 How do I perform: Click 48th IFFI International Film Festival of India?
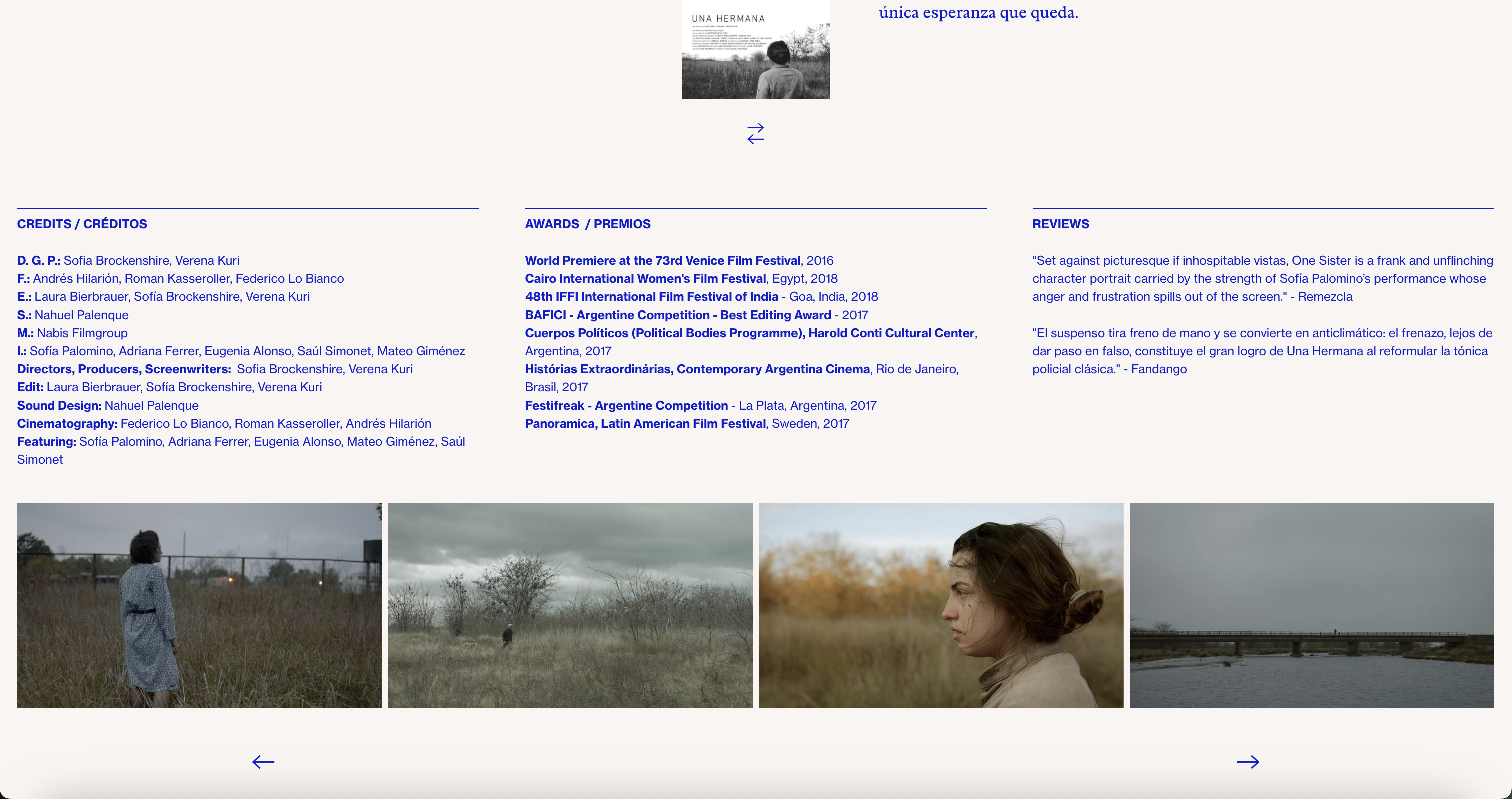pyautogui.click(x=651, y=297)
